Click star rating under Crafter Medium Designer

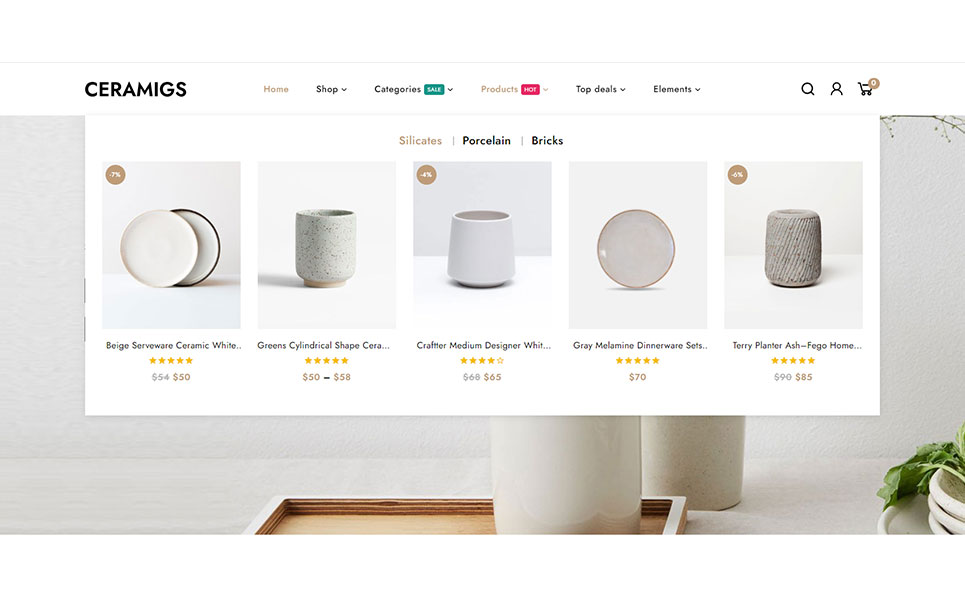[x=482, y=361]
